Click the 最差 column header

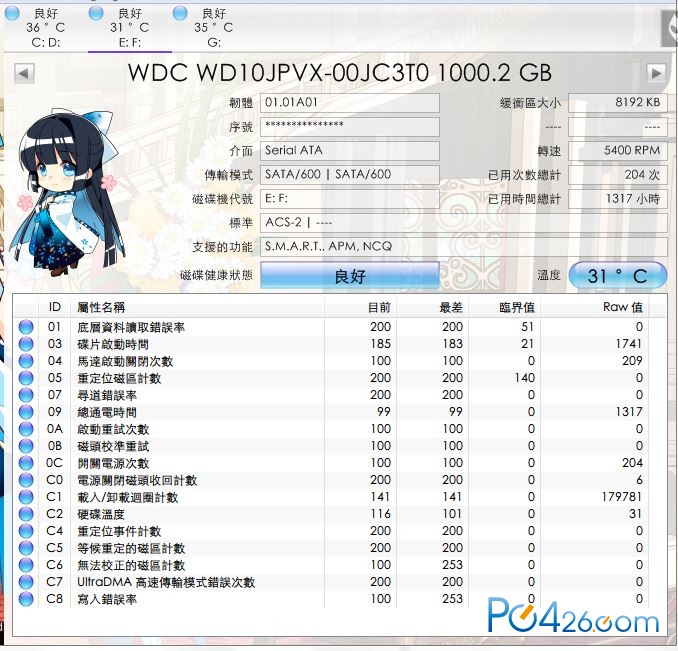click(x=432, y=307)
